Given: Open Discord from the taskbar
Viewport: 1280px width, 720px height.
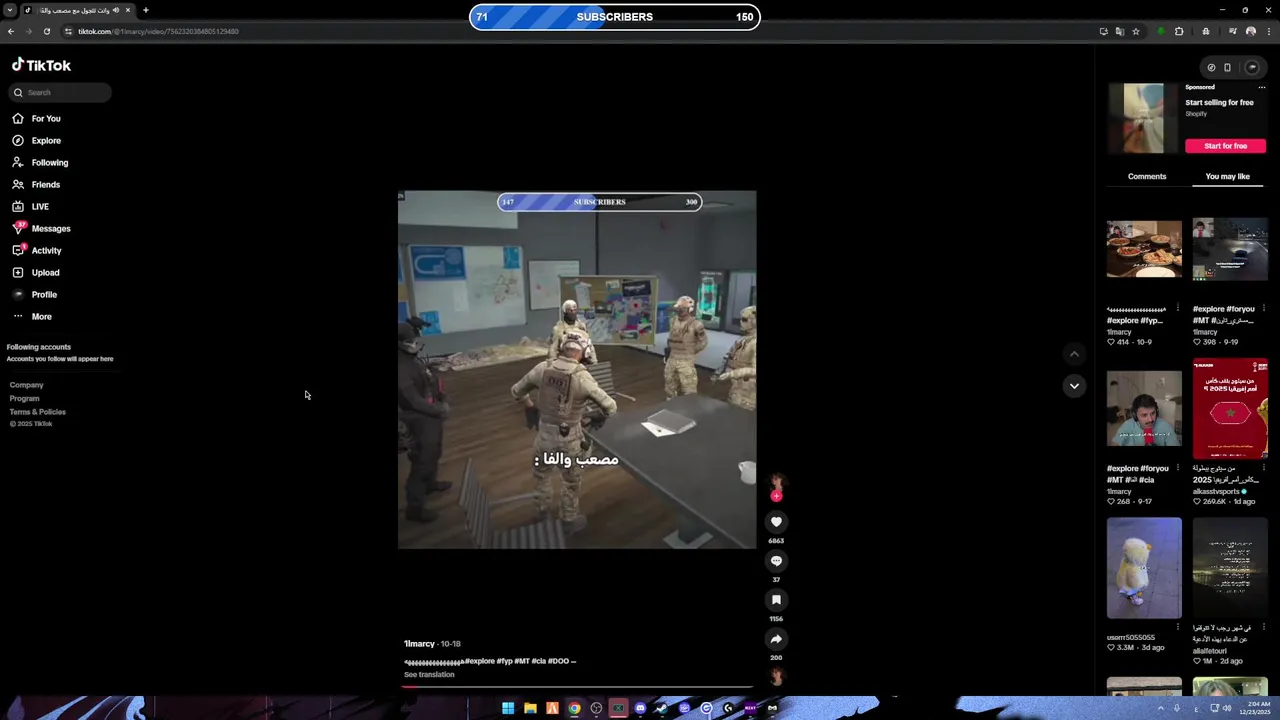Looking at the screenshot, I should point(640,708).
